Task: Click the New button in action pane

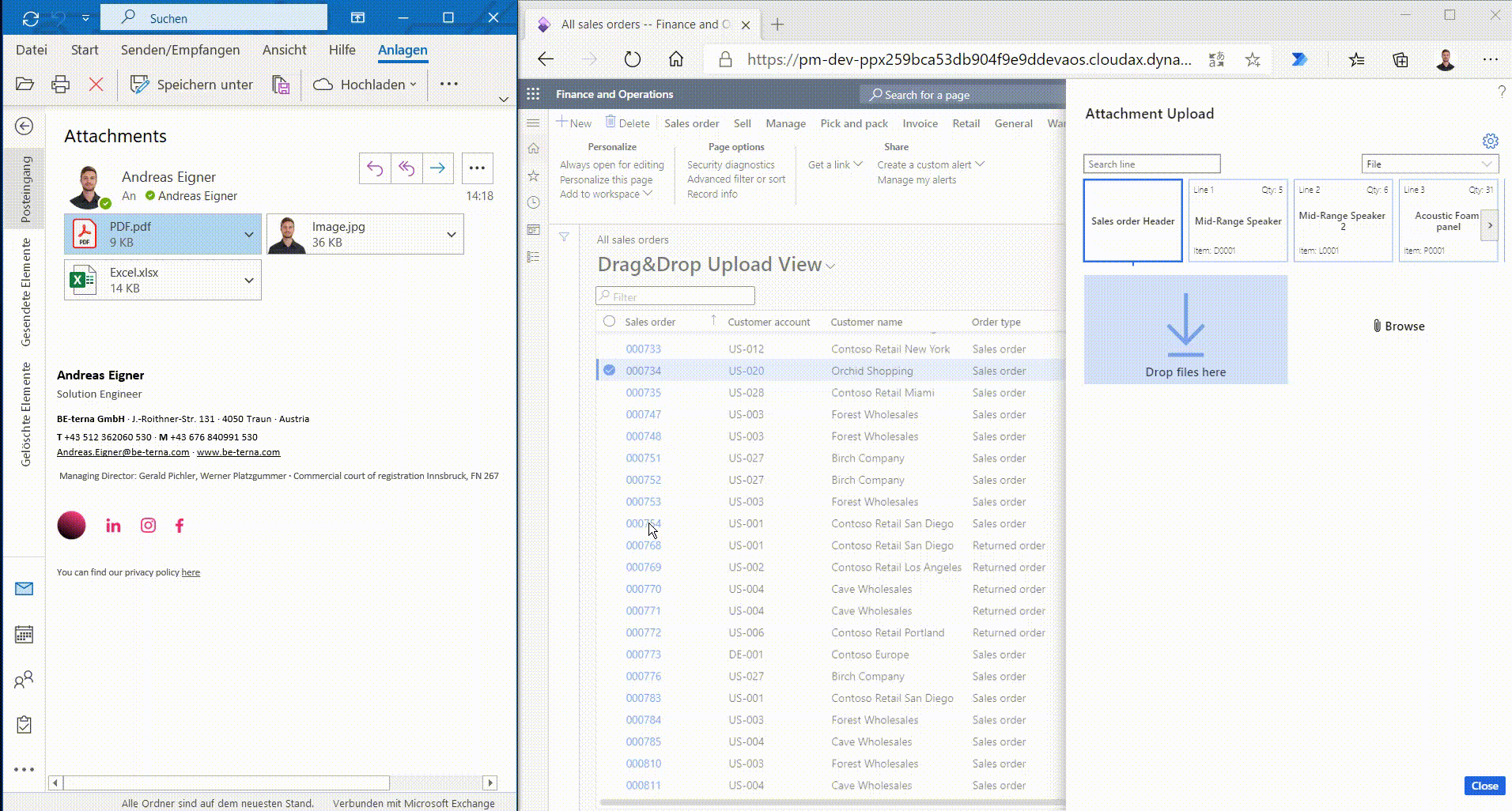Action: pyautogui.click(x=574, y=123)
